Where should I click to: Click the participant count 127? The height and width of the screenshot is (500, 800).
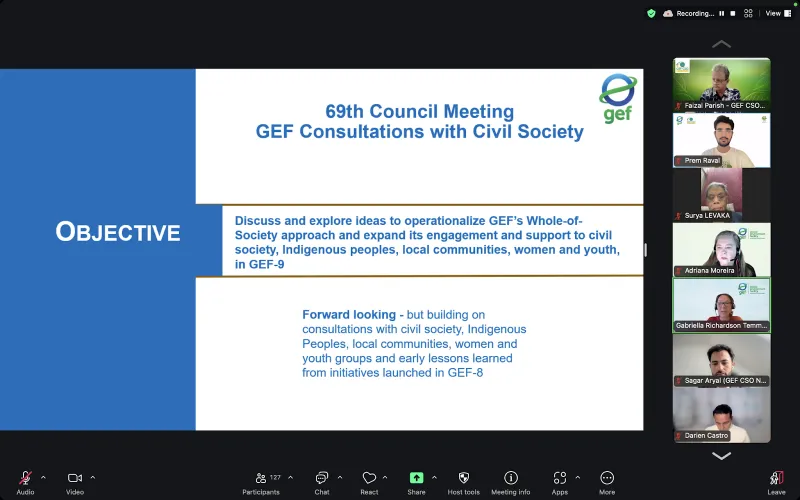coord(276,478)
